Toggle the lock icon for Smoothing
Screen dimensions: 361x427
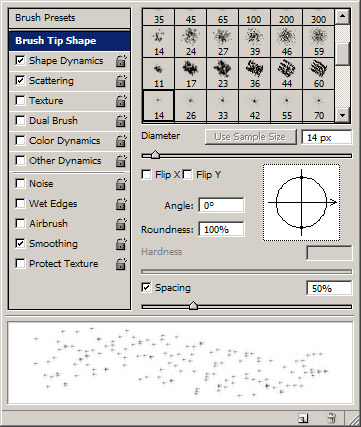[x=121, y=244]
